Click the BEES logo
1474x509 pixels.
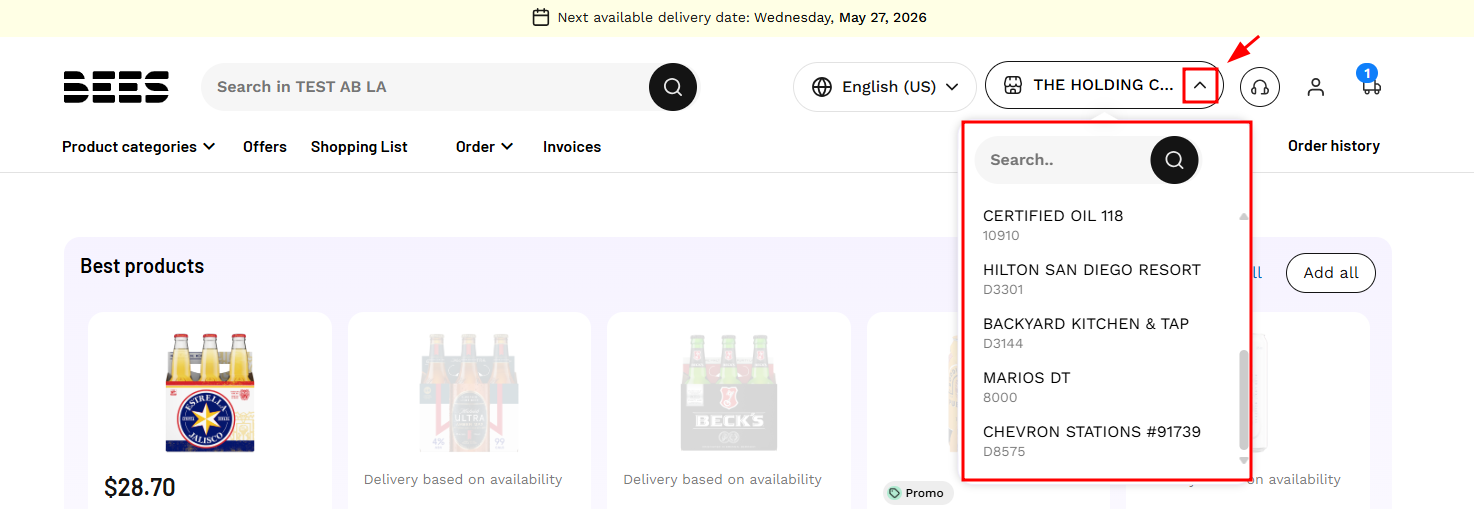pos(116,87)
